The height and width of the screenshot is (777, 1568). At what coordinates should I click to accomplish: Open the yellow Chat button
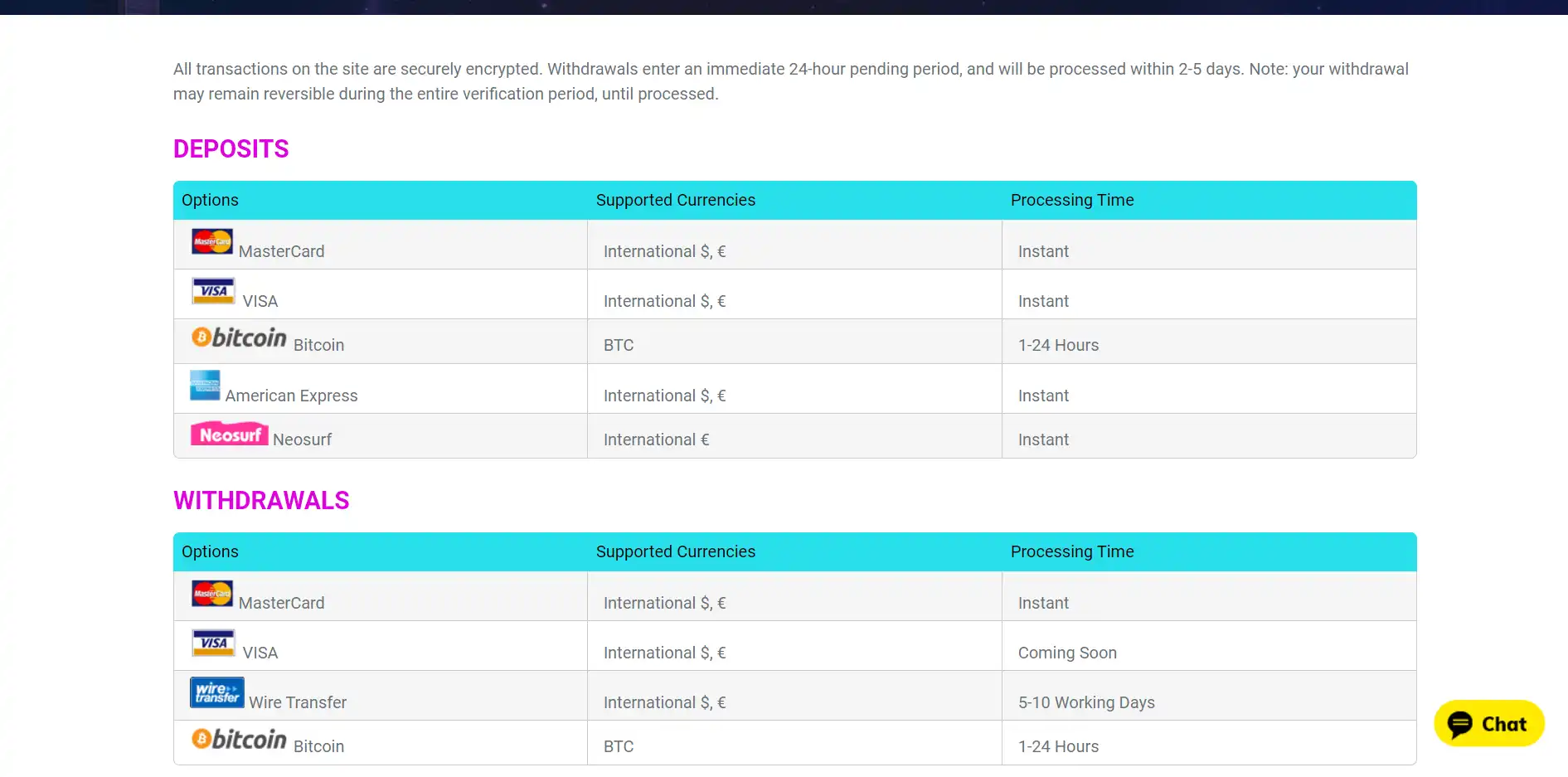[1488, 724]
